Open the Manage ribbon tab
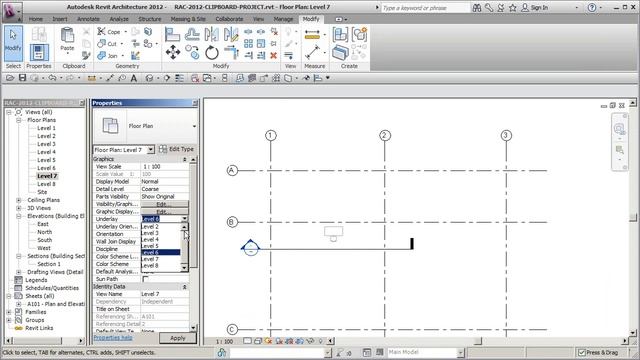The height and width of the screenshot is (360, 640). click(283, 19)
